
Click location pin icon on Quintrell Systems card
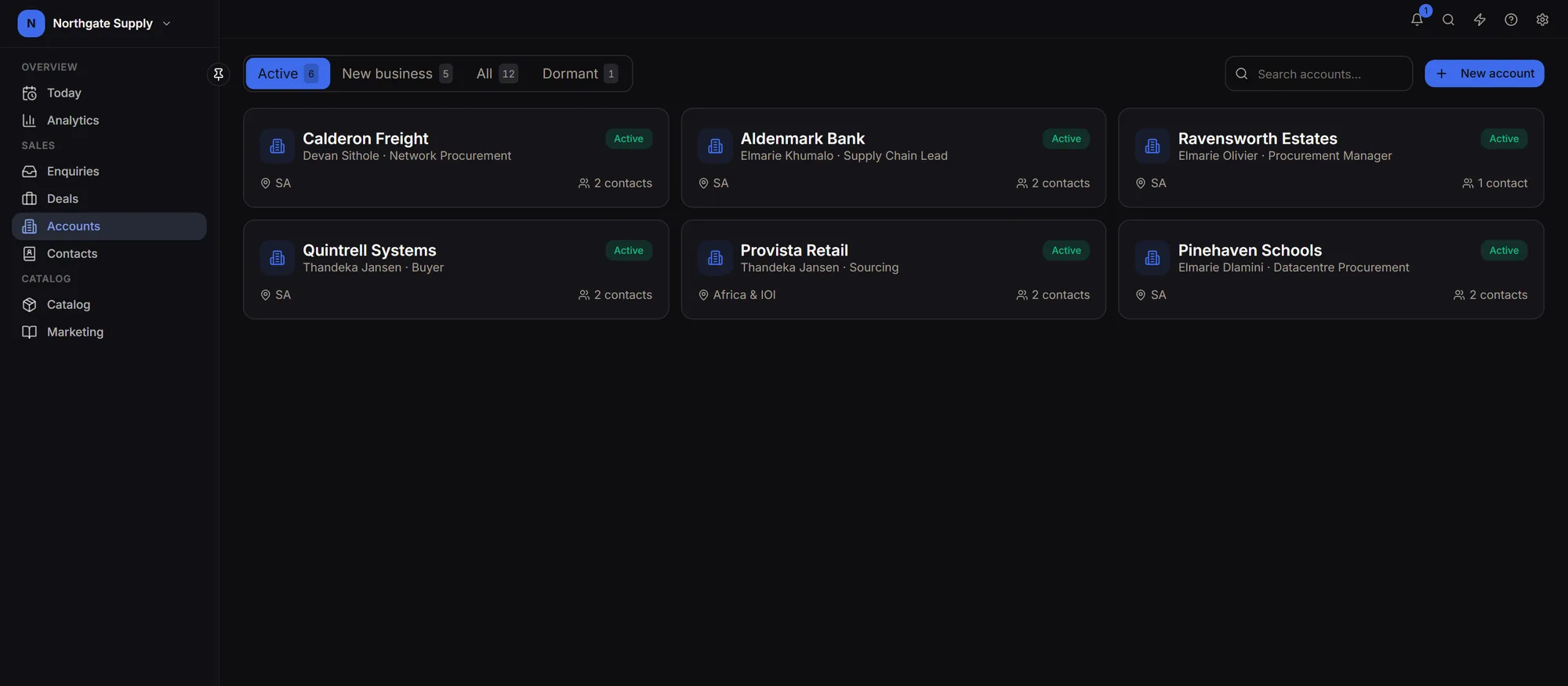tap(266, 296)
